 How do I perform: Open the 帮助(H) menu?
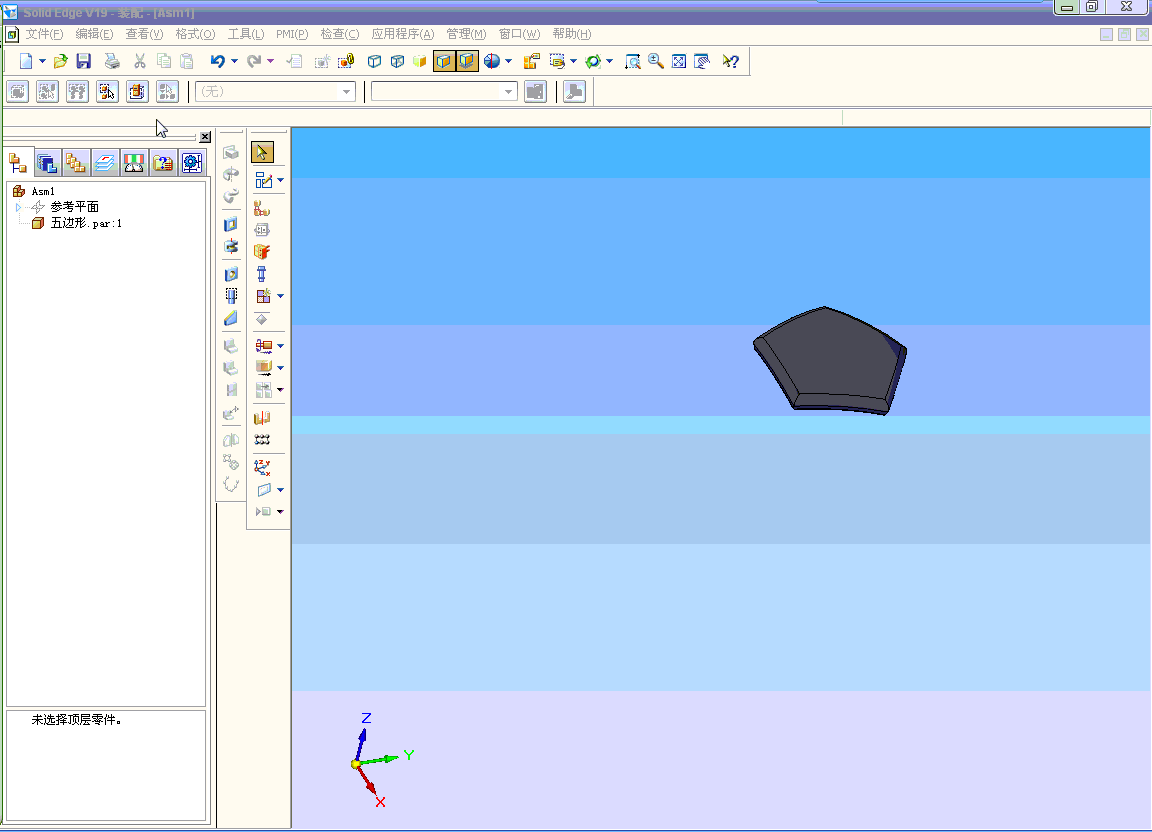click(x=572, y=34)
